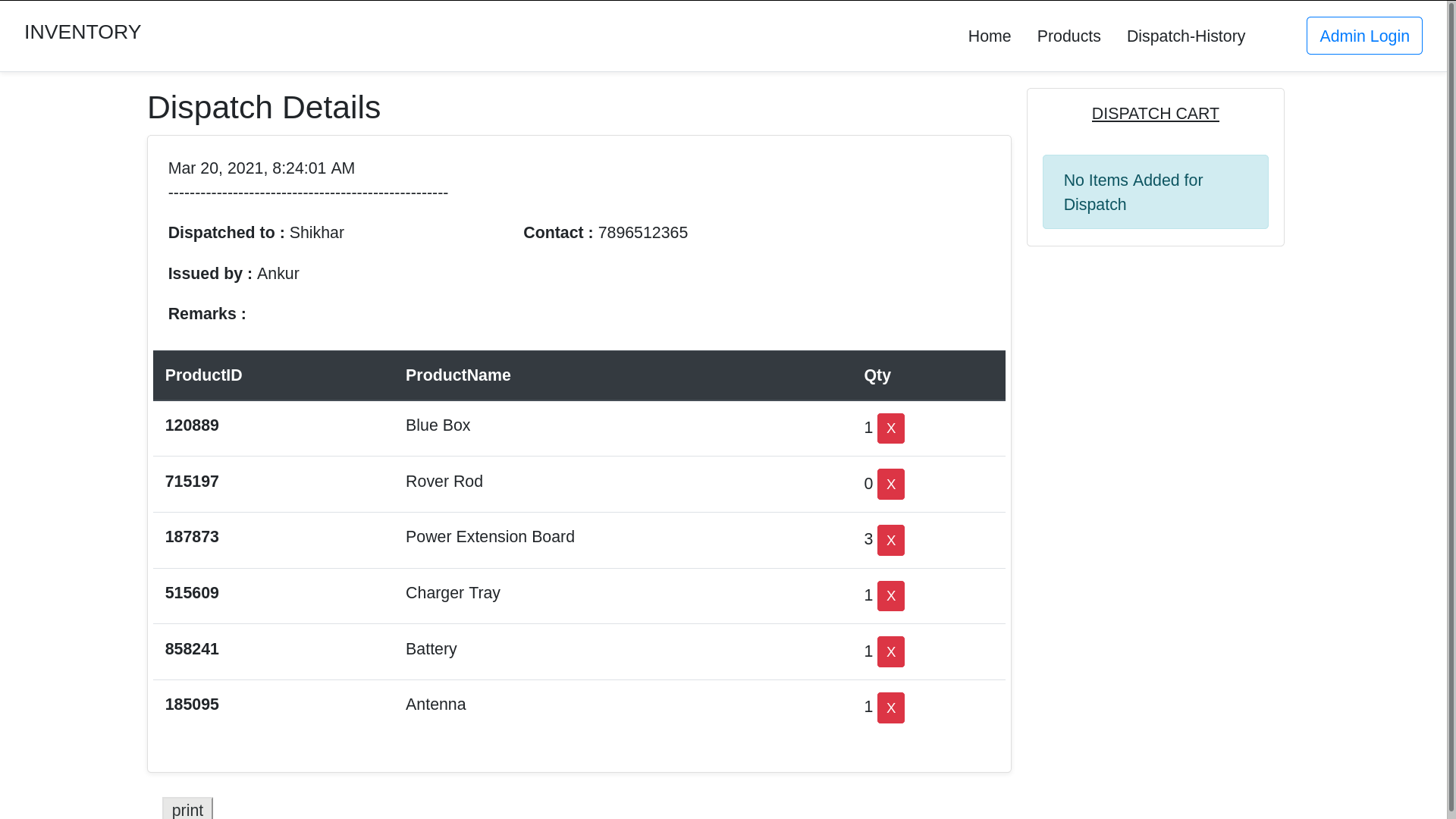Click product ID 187873
The width and height of the screenshot is (1456, 819).
[x=192, y=537]
